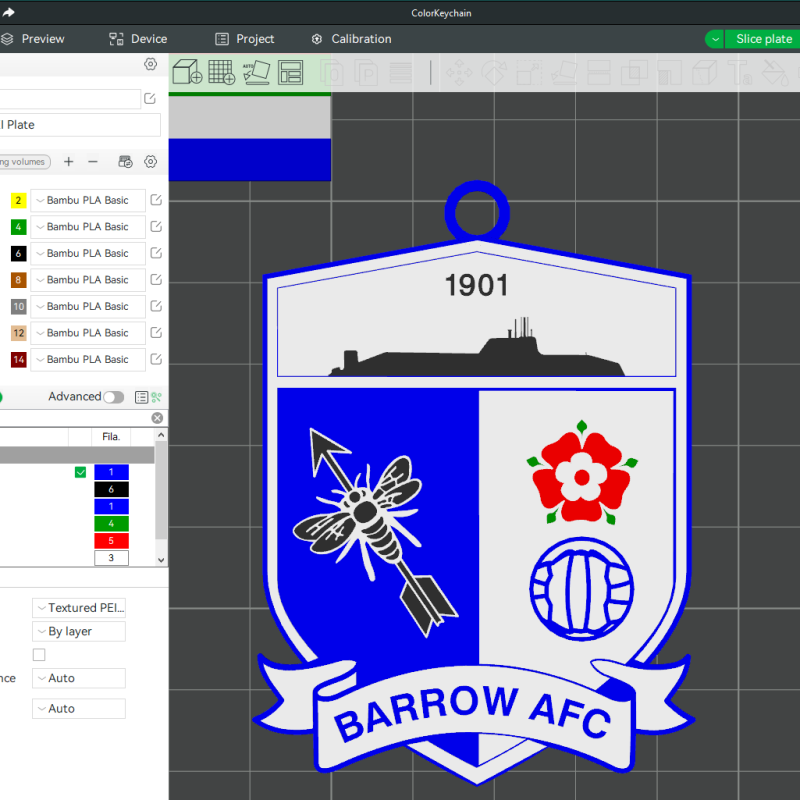
Task: Open the filament 10 Bambu PLA Basic dropdown
Action: pos(88,306)
